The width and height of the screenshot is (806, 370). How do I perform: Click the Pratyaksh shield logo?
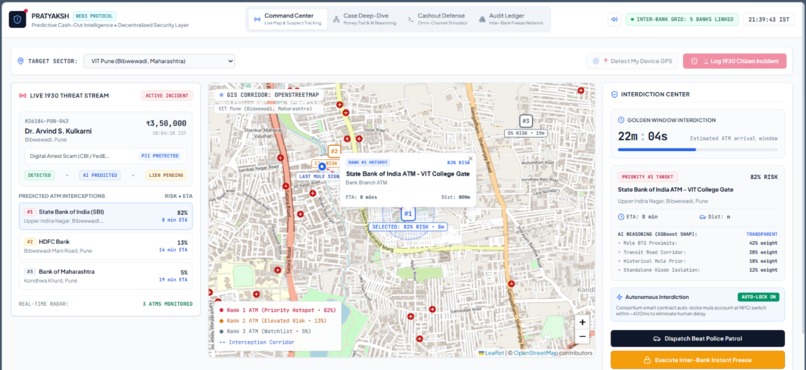click(17, 19)
